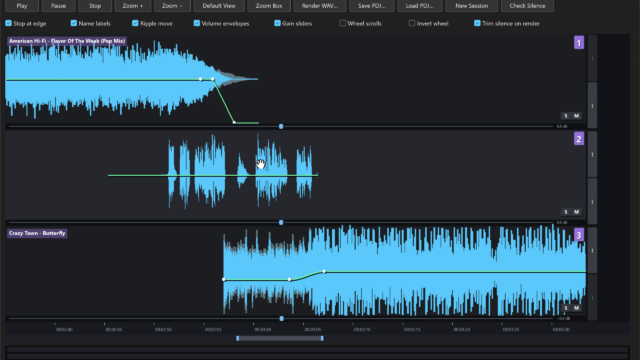Select the envelope point where track 3's volume ramp ends
Image resolution: width=640 pixels, height=360 pixels.
[324, 271]
